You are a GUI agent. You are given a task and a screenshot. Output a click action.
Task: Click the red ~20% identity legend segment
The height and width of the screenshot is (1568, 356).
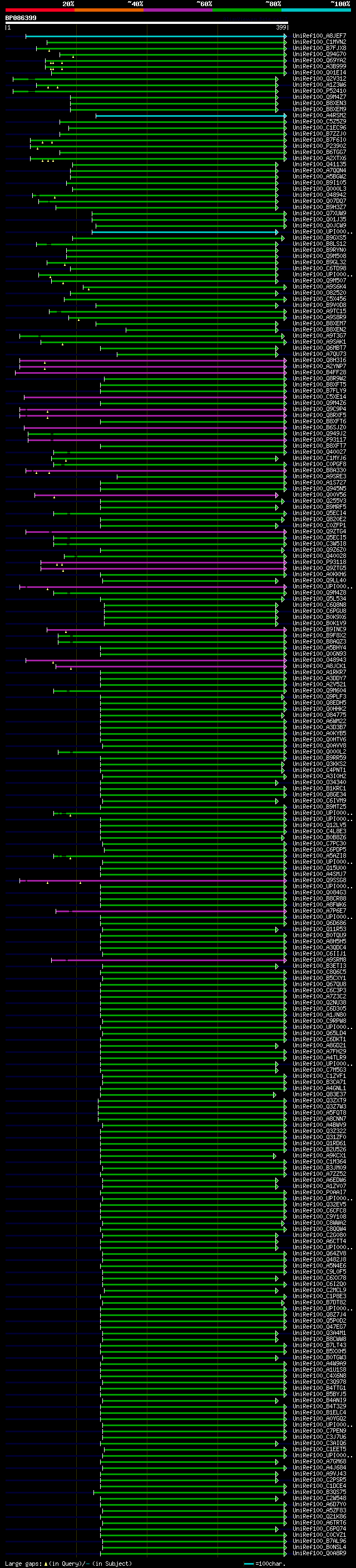tap(39, 10)
